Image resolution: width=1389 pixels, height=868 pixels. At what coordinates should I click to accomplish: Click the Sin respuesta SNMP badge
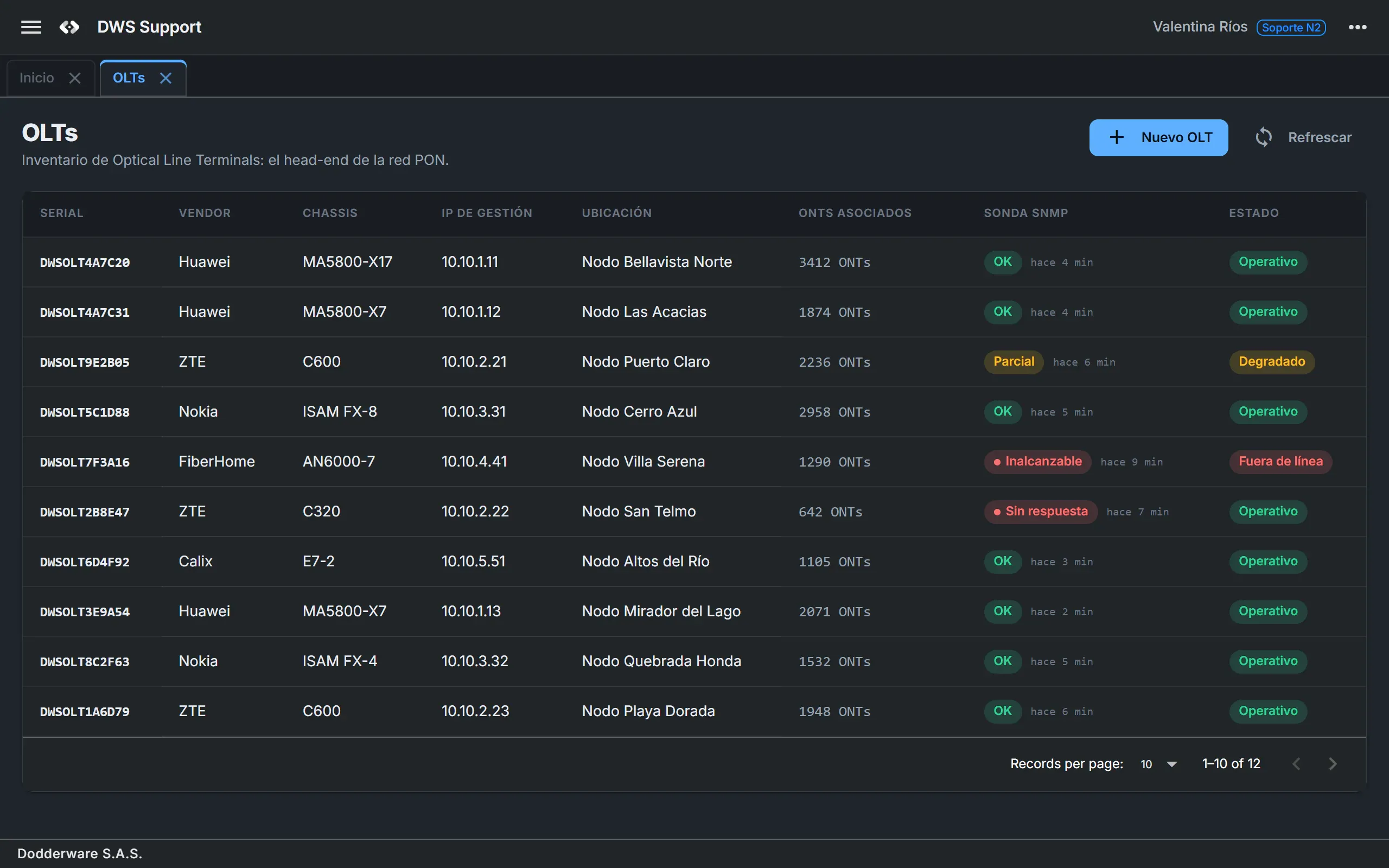1041,512
